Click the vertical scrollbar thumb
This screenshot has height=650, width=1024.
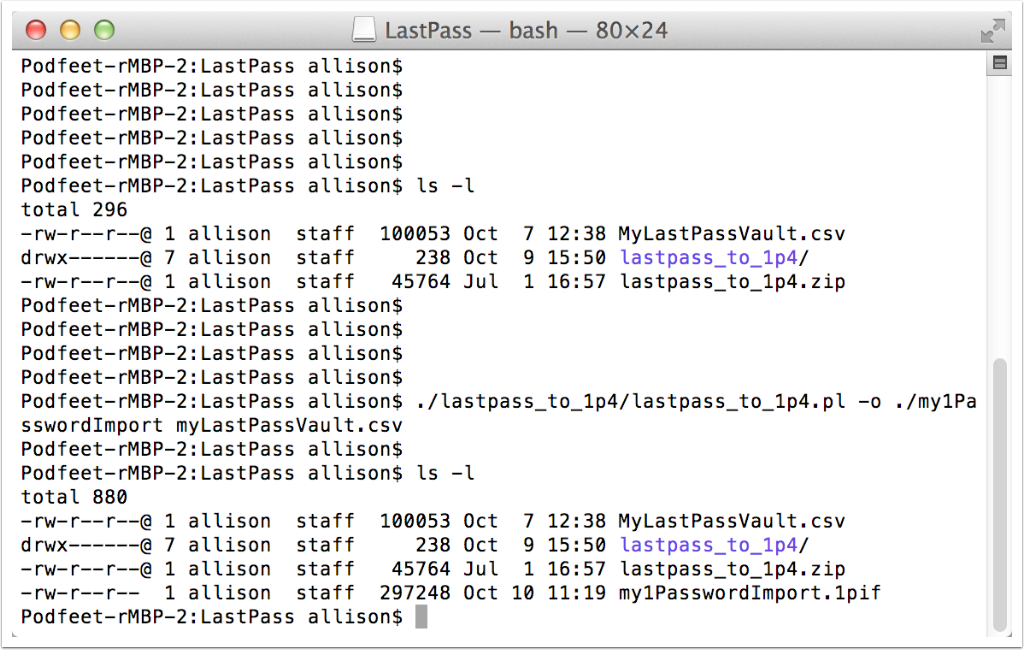998,495
